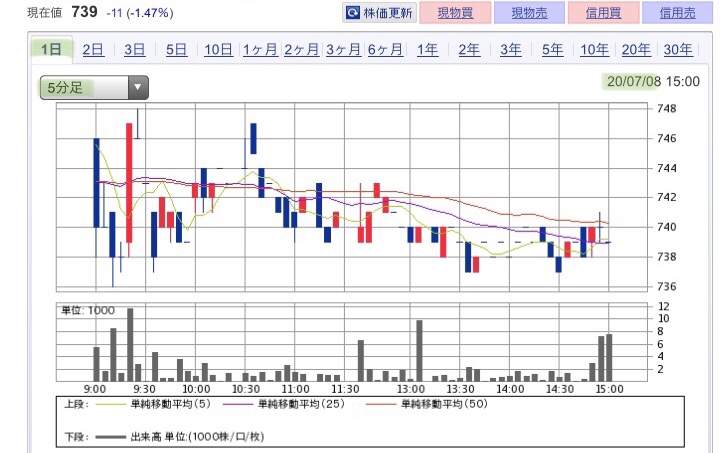This screenshot has width=723, height=453.
Task: Open the 現物売 order link
Action: 529,12
